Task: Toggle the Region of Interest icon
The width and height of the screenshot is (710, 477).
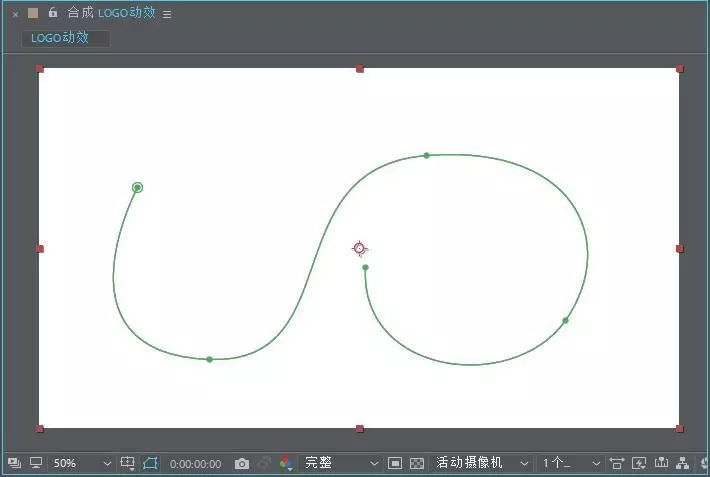Action: pos(395,463)
